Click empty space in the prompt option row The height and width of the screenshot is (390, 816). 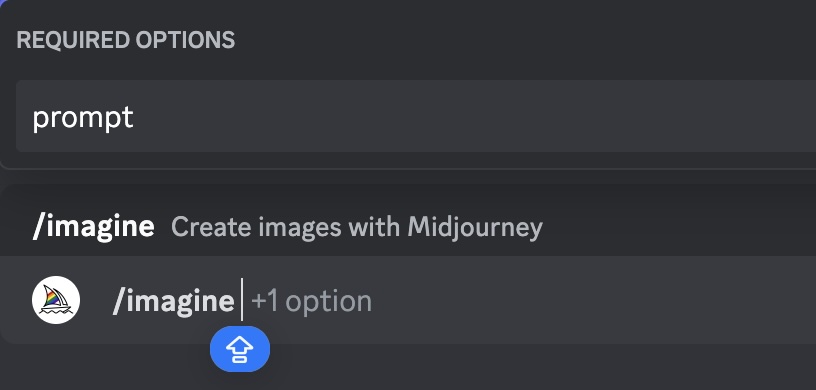click(468, 116)
